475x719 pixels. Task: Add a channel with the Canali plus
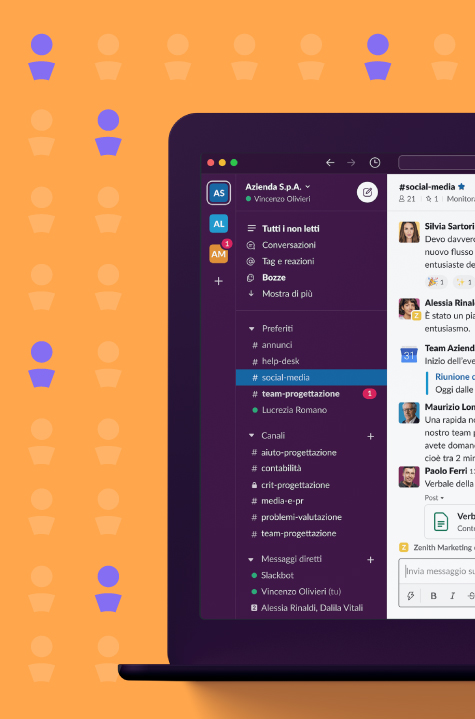pyautogui.click(x=370, y=437)
